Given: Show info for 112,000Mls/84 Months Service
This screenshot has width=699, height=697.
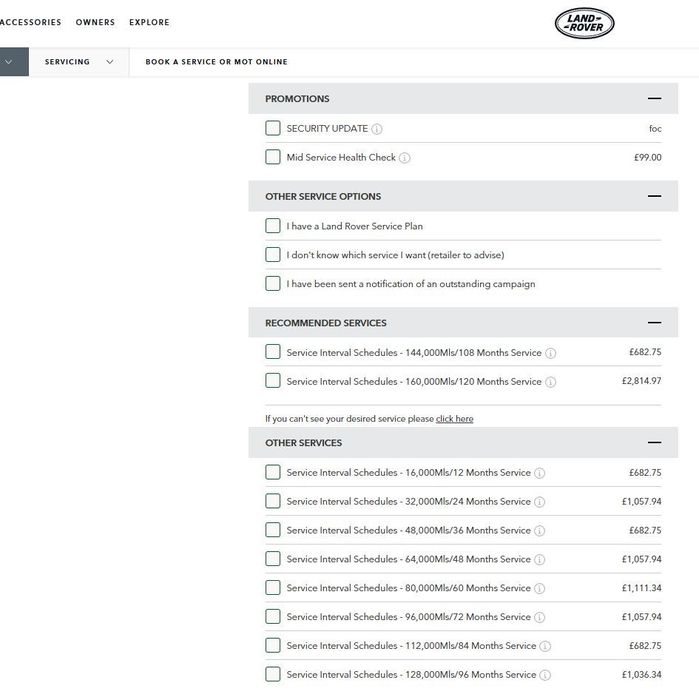Looking at the screenshot, I should 545,646.
